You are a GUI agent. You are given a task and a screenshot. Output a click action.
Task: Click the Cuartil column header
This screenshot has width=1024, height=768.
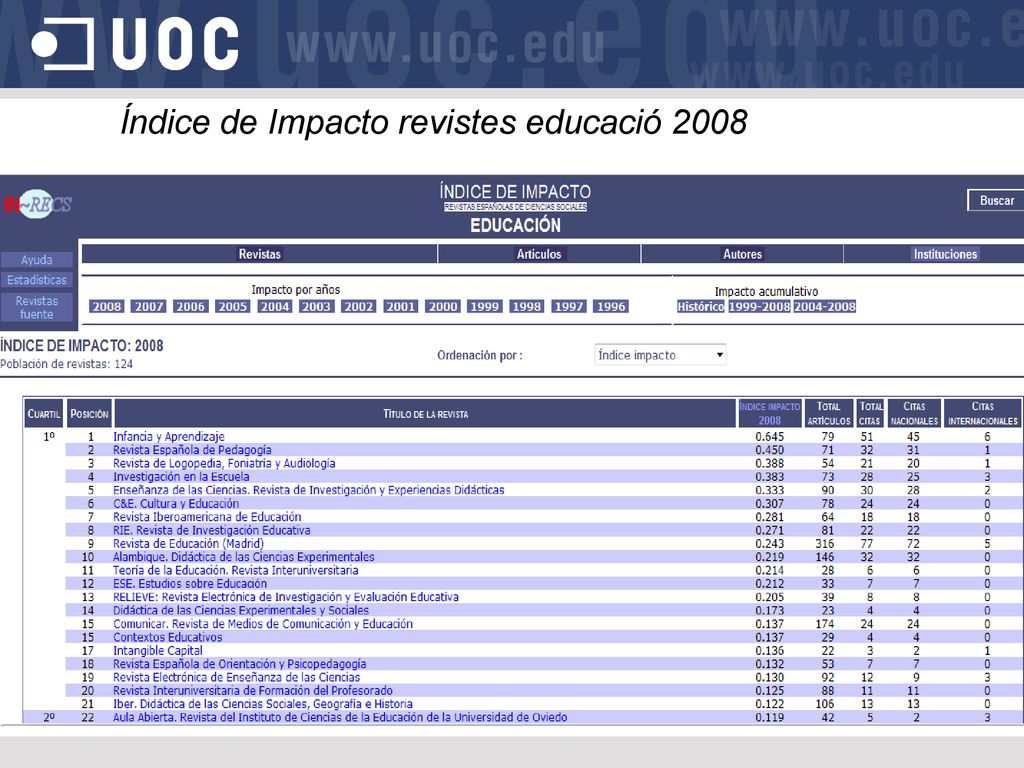[x=44, y=413]
